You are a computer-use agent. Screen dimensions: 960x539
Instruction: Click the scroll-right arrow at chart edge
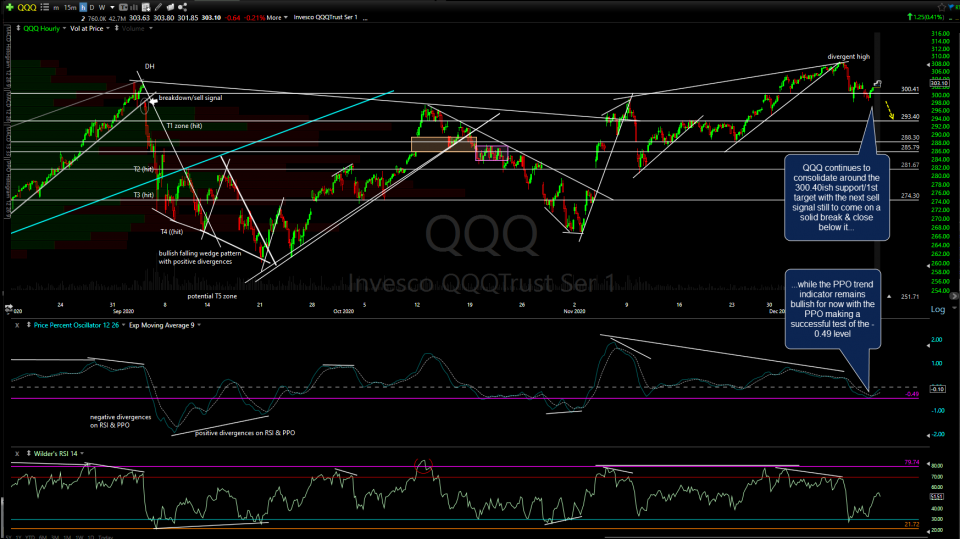click(x=954, y=296)
